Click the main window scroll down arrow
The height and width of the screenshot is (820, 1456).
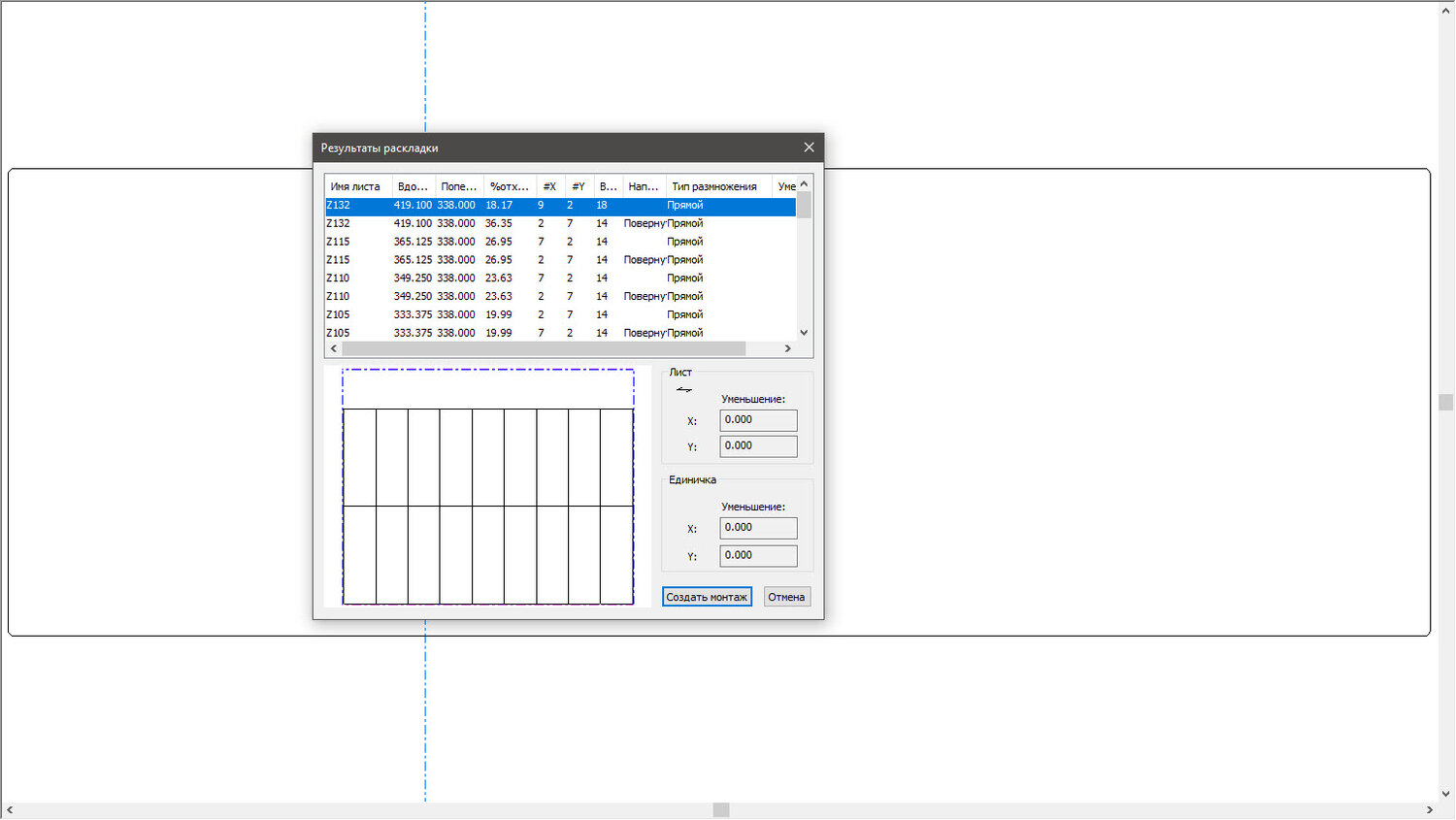tap(1446, 794)
